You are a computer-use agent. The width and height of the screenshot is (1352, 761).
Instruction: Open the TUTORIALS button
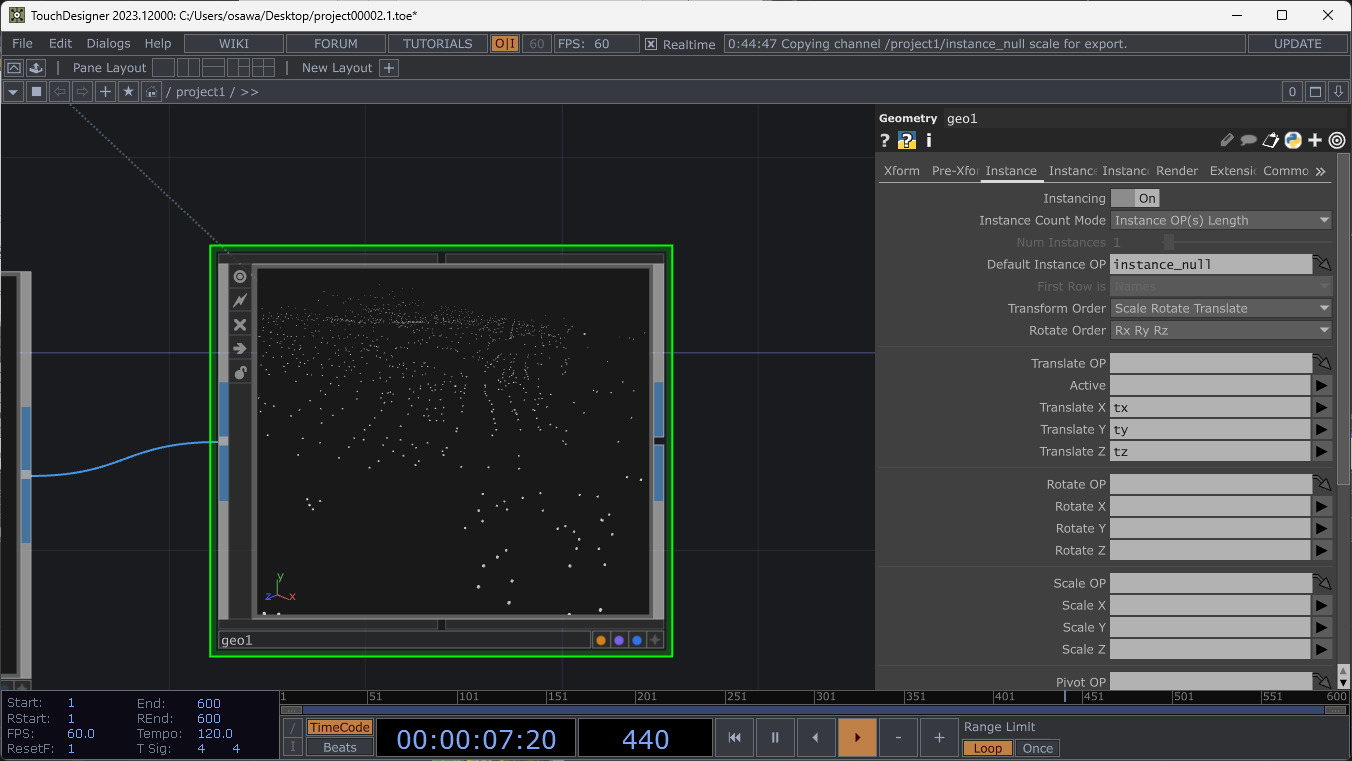tap(438, 44)
